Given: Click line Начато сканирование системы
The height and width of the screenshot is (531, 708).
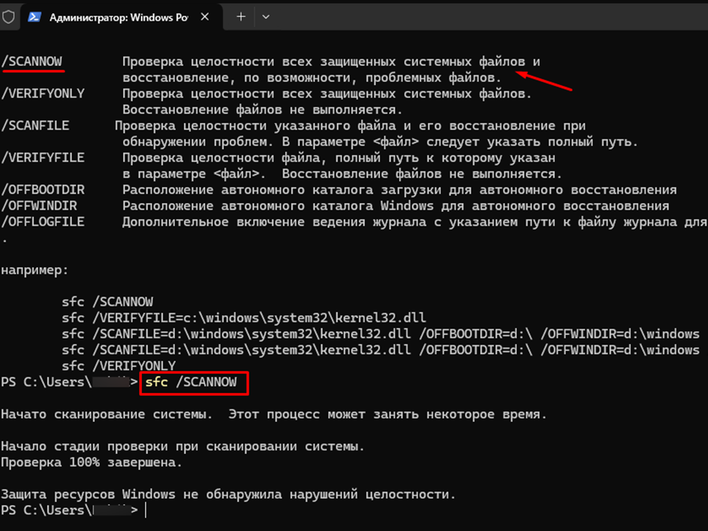Looking at the screenshot, I should (274, 414).
